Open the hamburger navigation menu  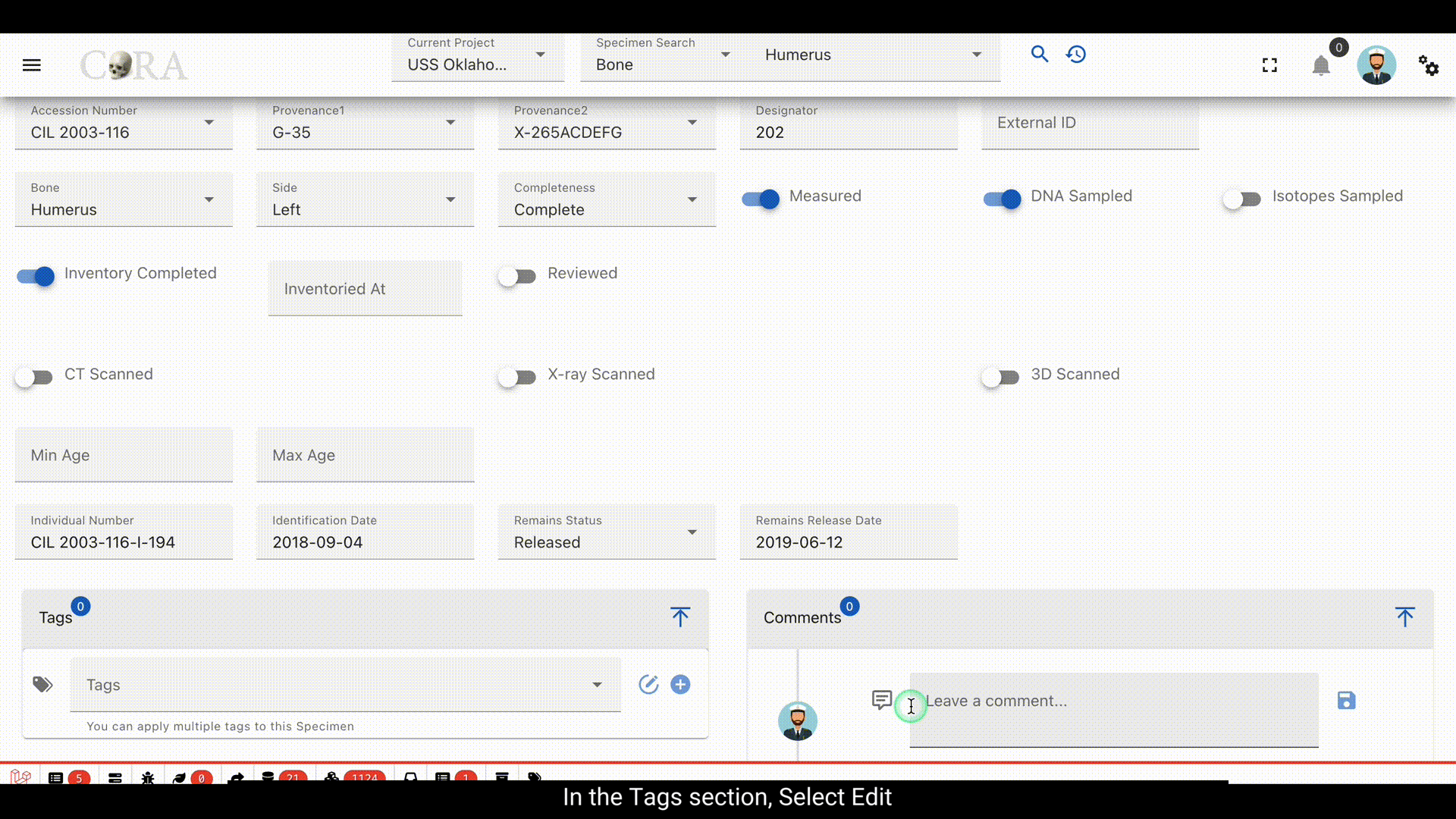click(32, 65)
